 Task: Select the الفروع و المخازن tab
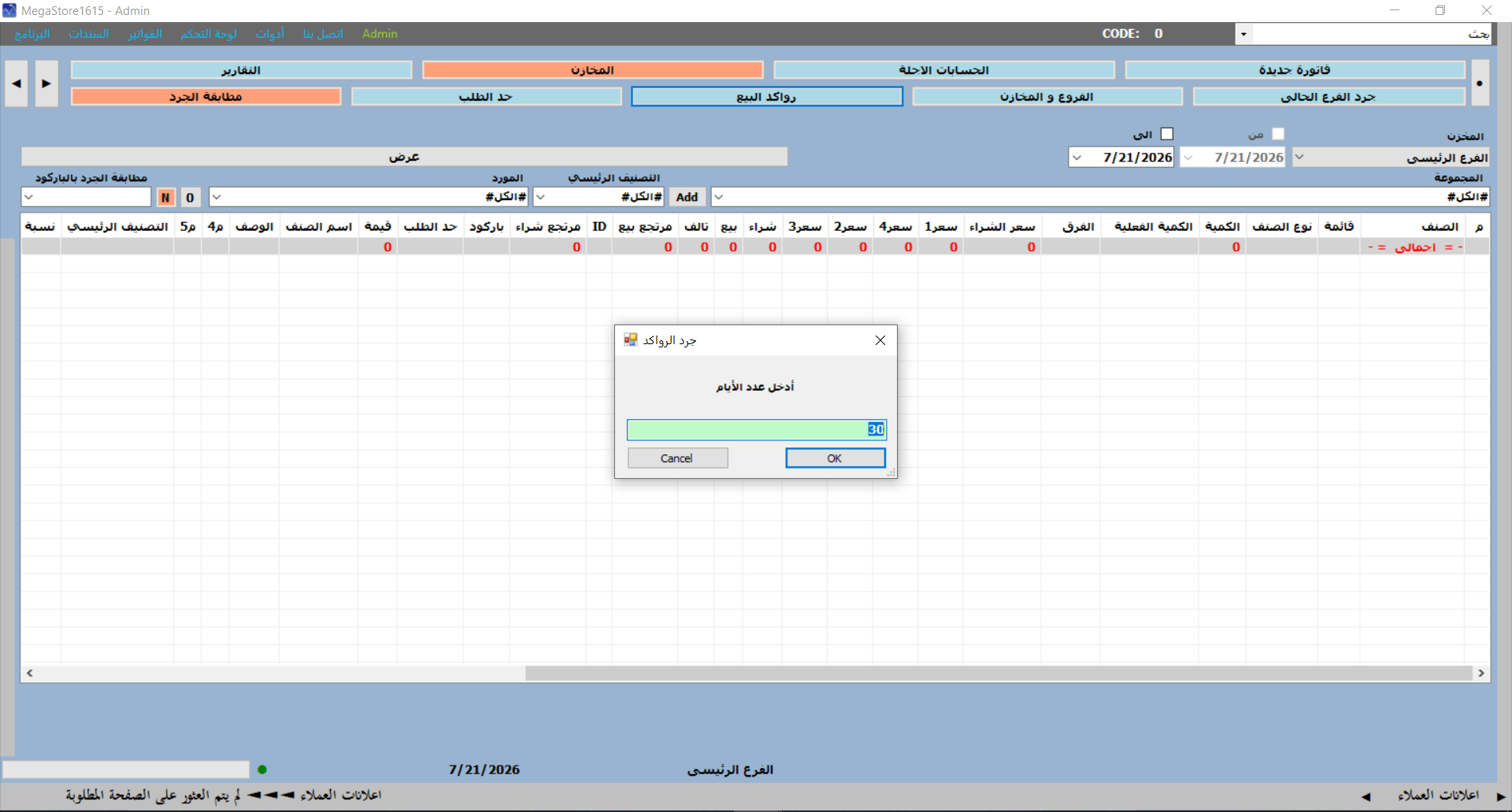coord(1047,96)
